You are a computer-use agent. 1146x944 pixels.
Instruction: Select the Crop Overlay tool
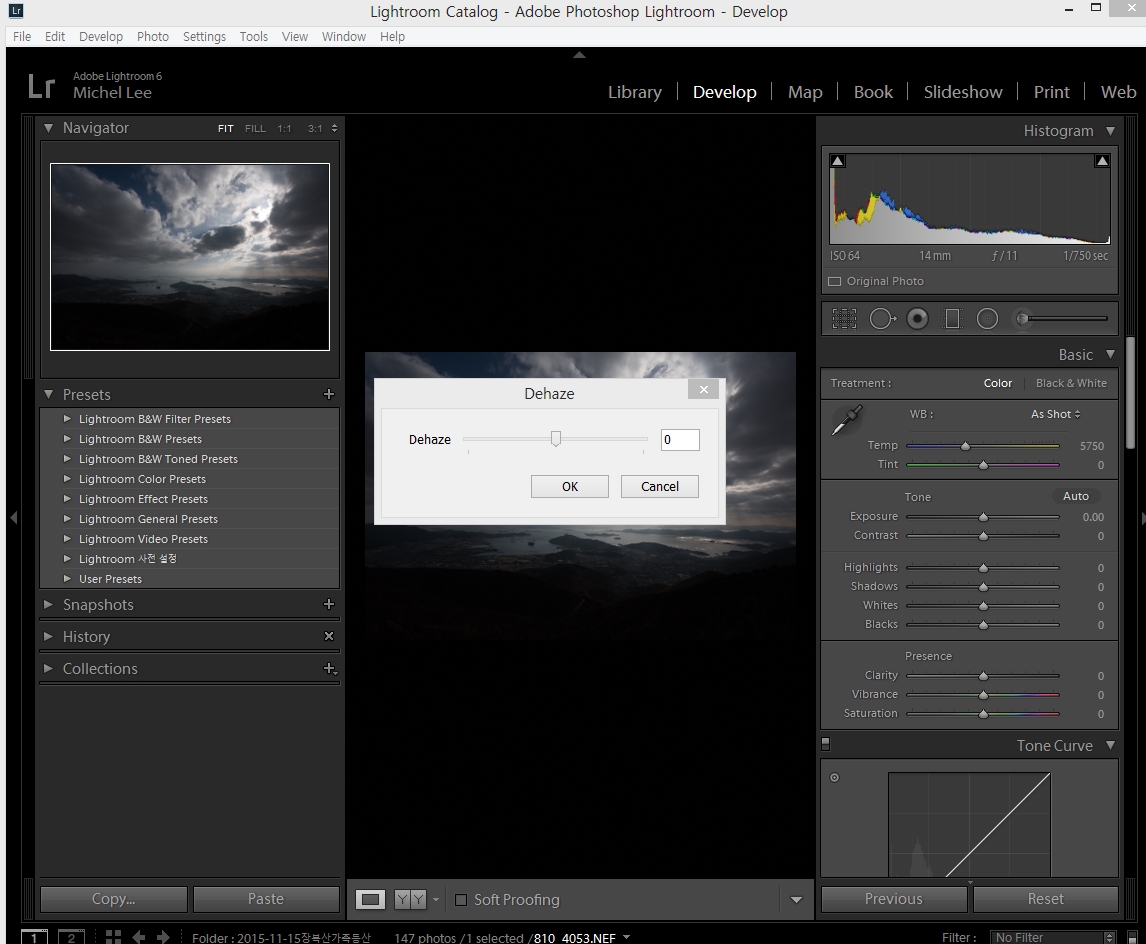tap(845, 319)
